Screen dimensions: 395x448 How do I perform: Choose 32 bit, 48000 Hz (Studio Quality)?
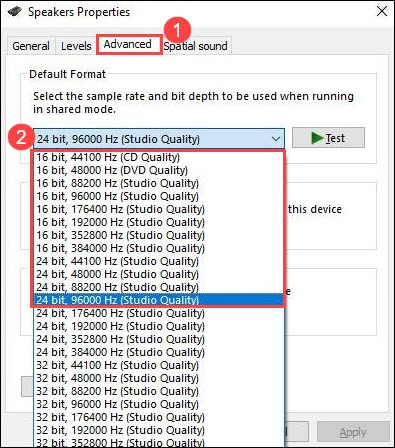click(x=159, y=378)
